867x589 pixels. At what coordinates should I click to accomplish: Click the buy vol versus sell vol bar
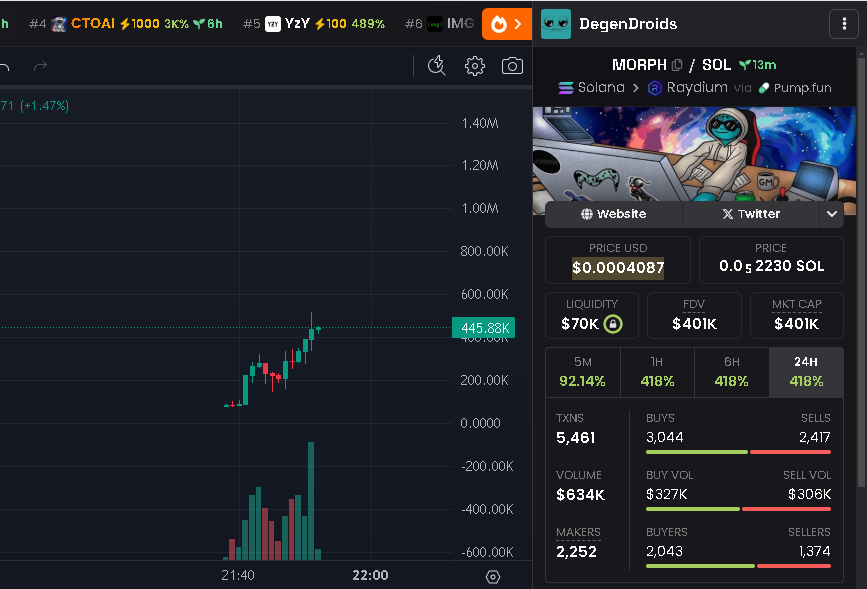738,509
